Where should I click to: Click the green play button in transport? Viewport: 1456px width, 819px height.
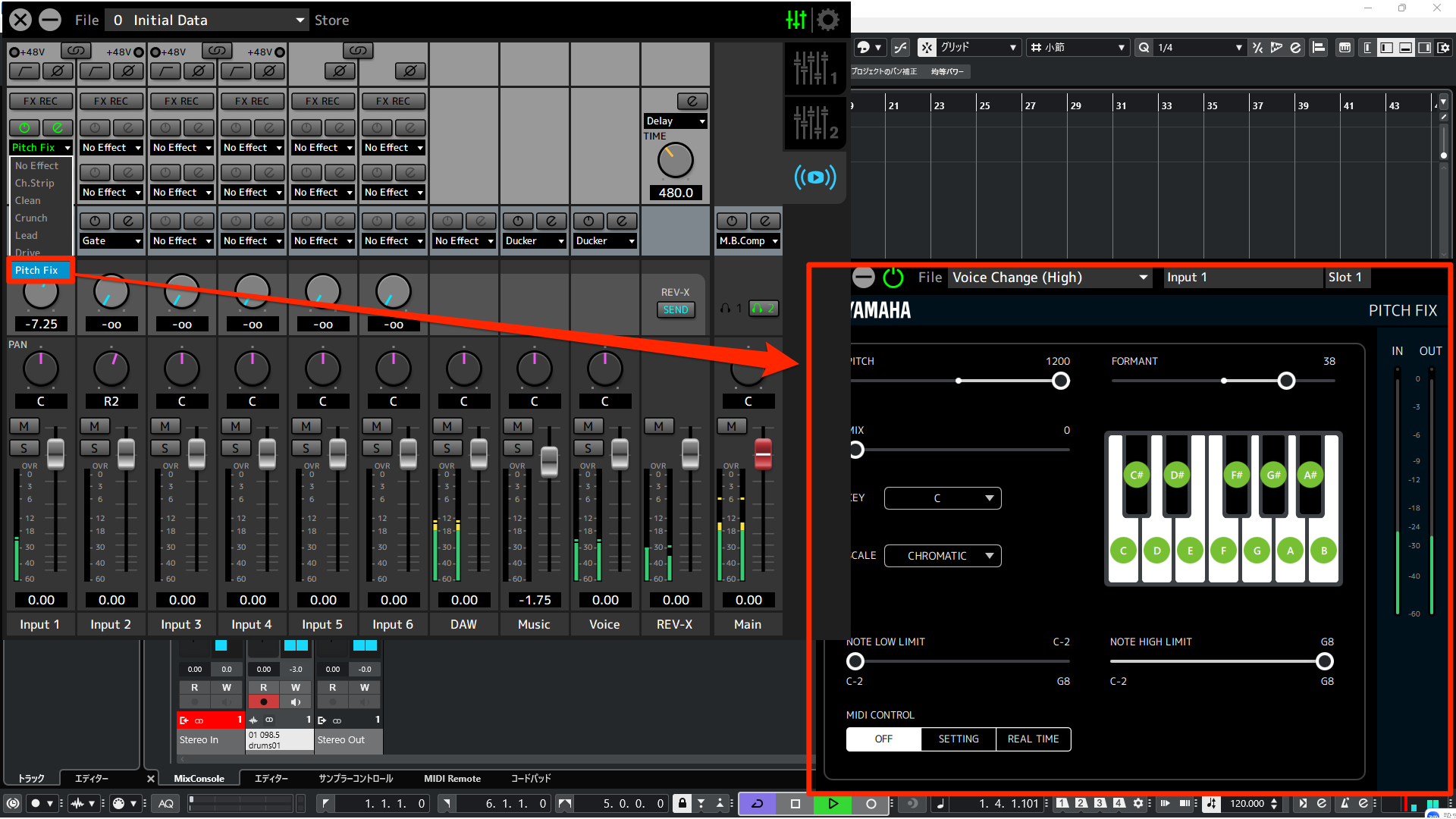pos(833,803)
